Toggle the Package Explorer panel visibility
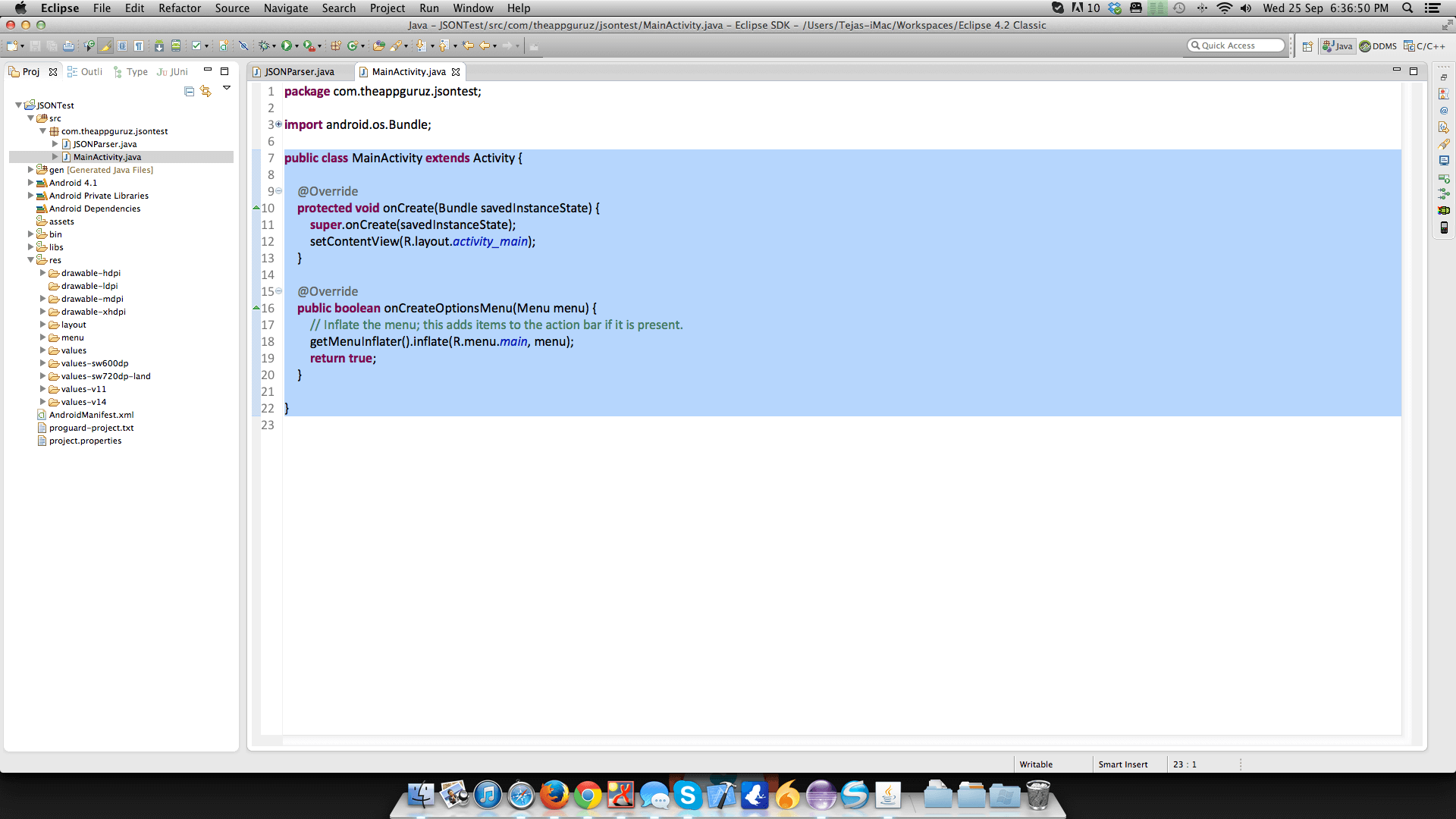 point(207,71)
